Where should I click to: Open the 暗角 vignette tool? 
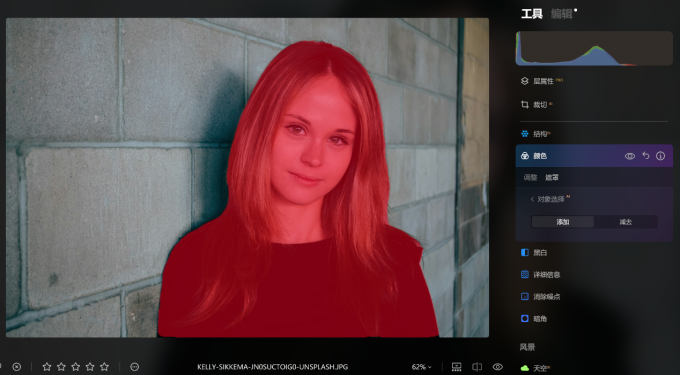coord(534,319)
